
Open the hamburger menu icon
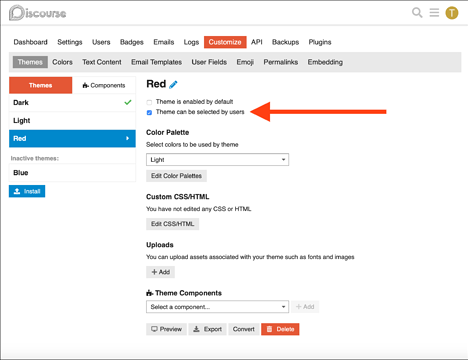point(434,13)
